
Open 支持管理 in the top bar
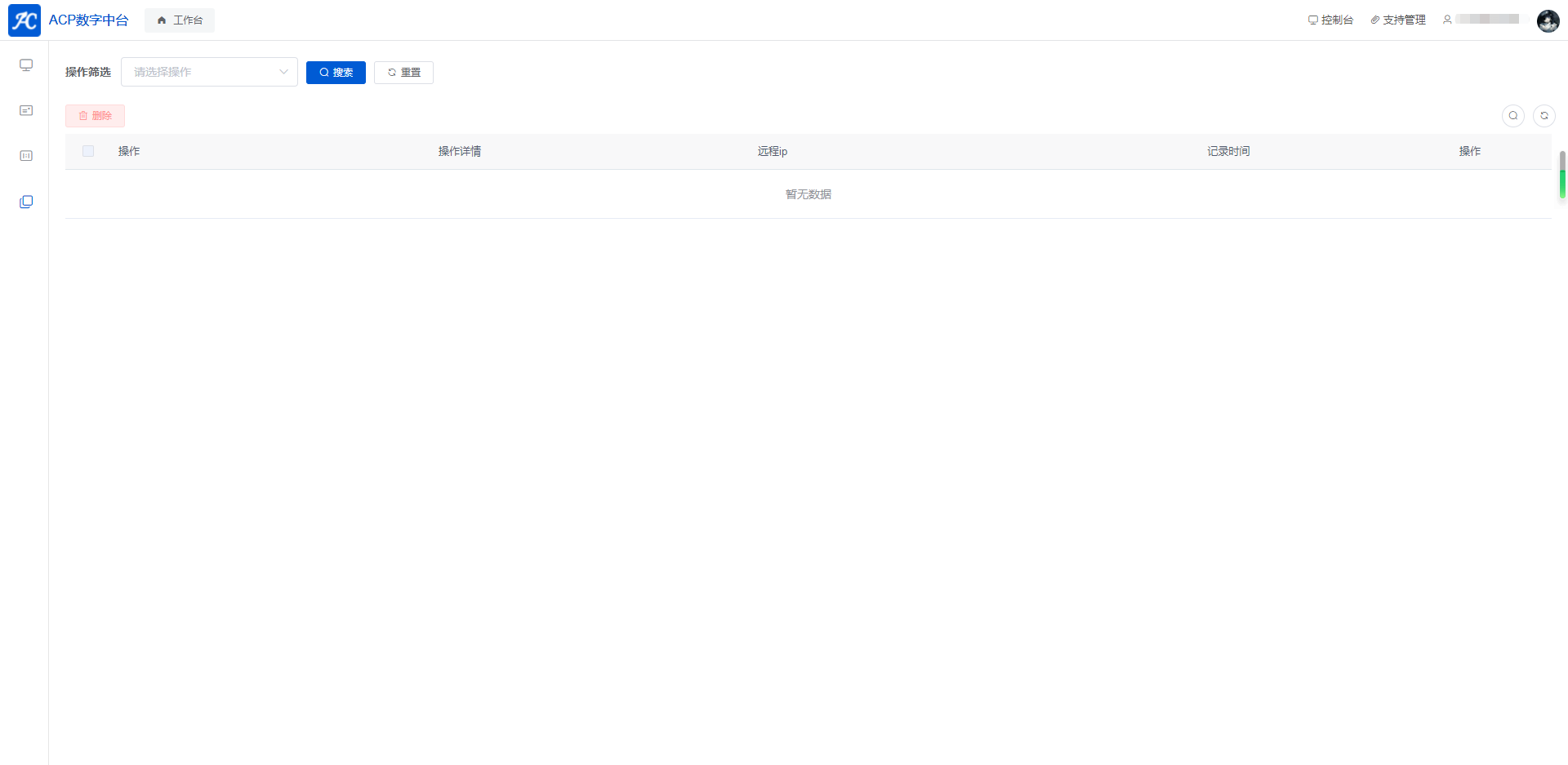coord(1398,20)
